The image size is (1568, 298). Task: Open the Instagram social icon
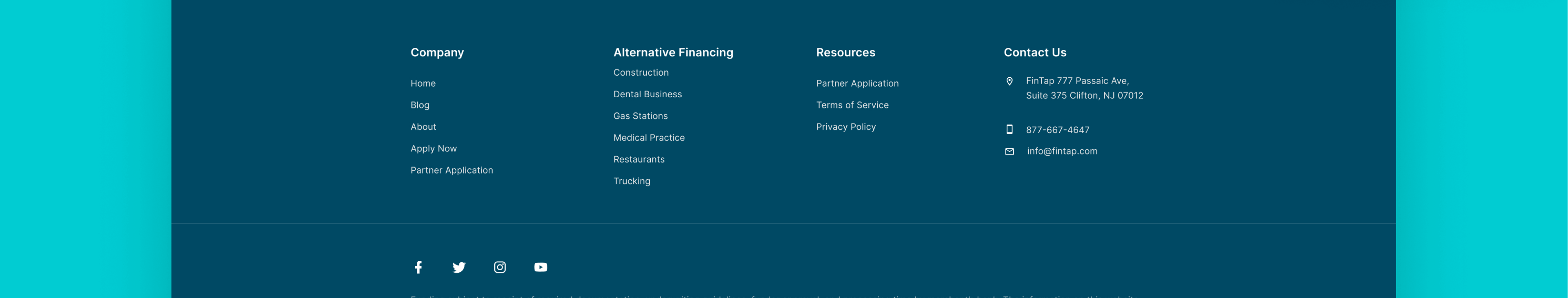pos(500,267)
